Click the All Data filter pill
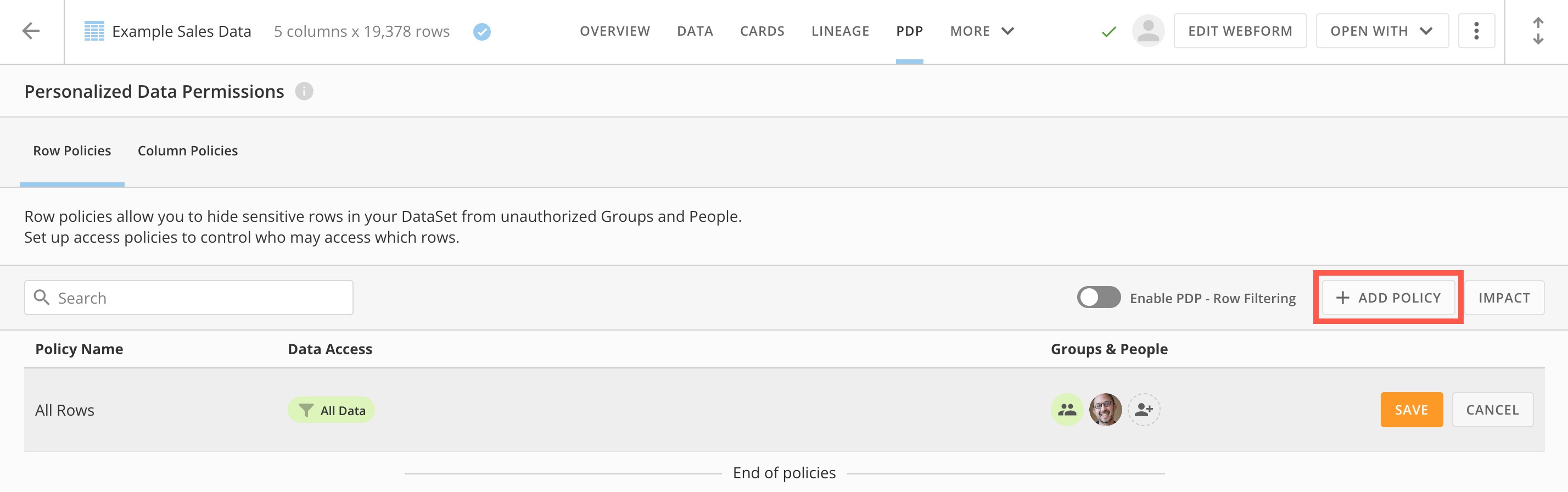This screenshot has width=1568, height=492. pos(331,410)
